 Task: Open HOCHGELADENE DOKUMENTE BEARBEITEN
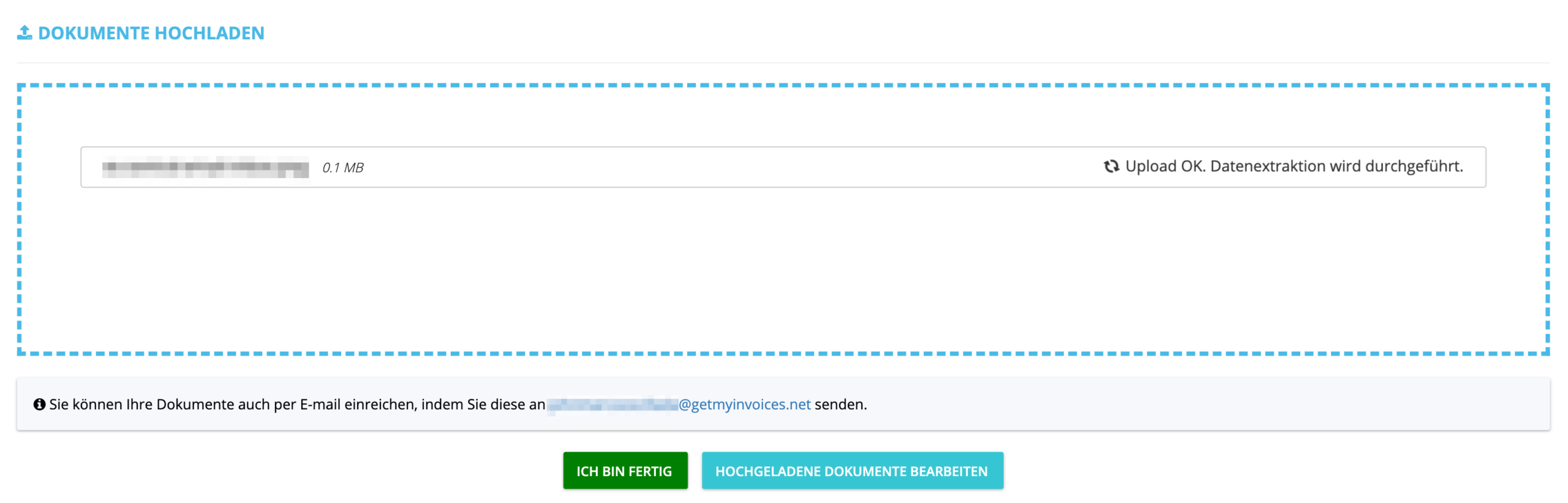[x=852, y=471]
